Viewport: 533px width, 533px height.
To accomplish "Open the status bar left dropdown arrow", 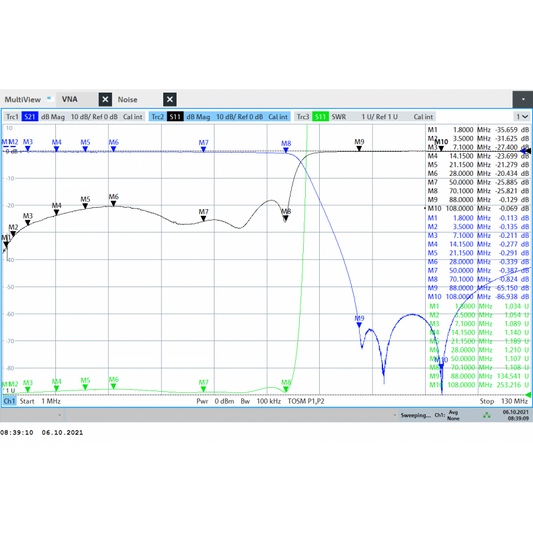I will tap(59, 415).
